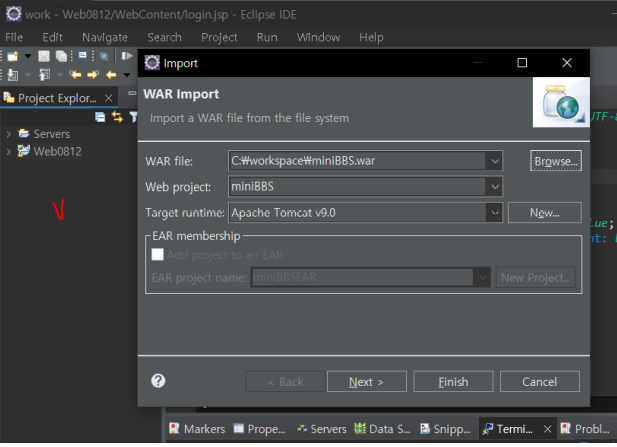Click the Next Edit Location arrow icon
This screenshot has width=617, height=447.
[x=93, y=74]
